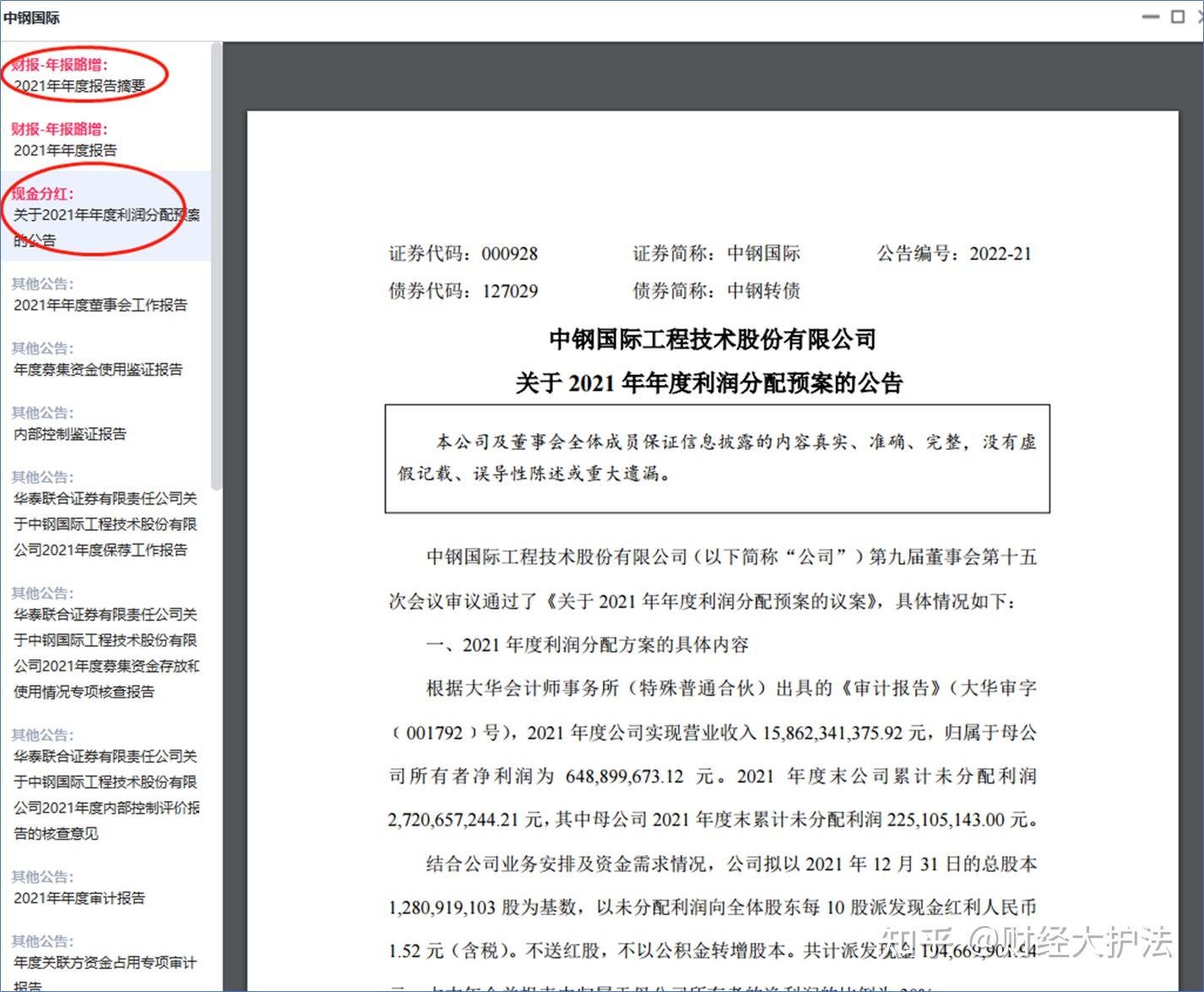This screenshot has width=1204, height=992.
Task: Minimize the 中钢国际 window
Action: coord(1150,16)
